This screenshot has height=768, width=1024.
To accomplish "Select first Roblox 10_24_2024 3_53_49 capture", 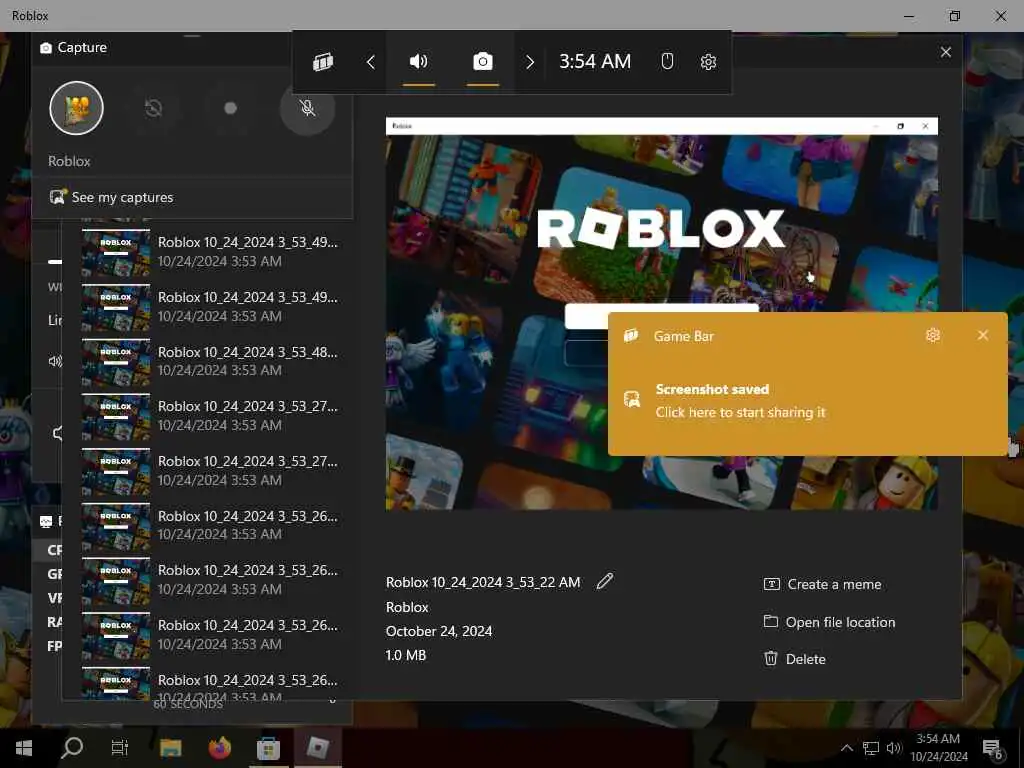I will click(210, 251).
